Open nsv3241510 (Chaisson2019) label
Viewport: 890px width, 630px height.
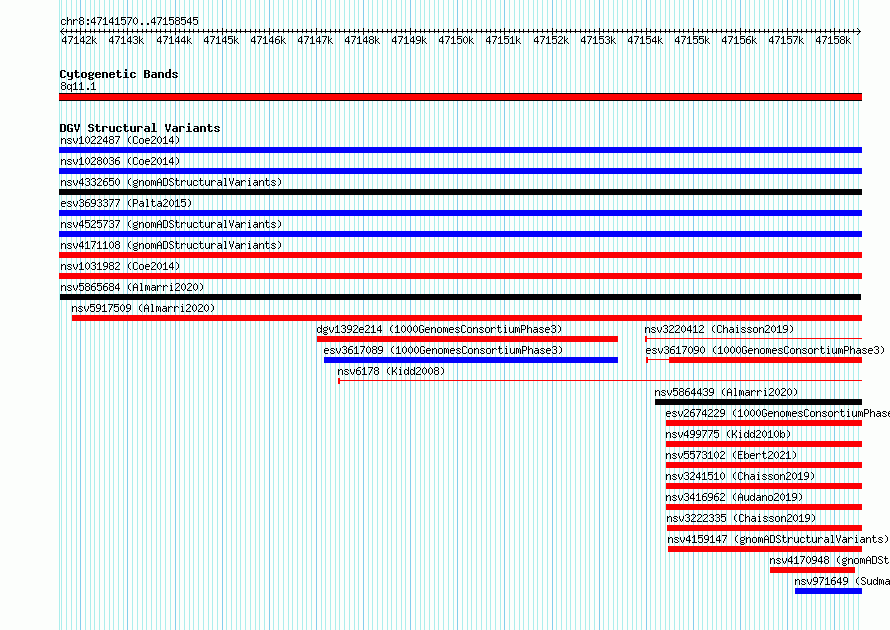click(740, 476)
